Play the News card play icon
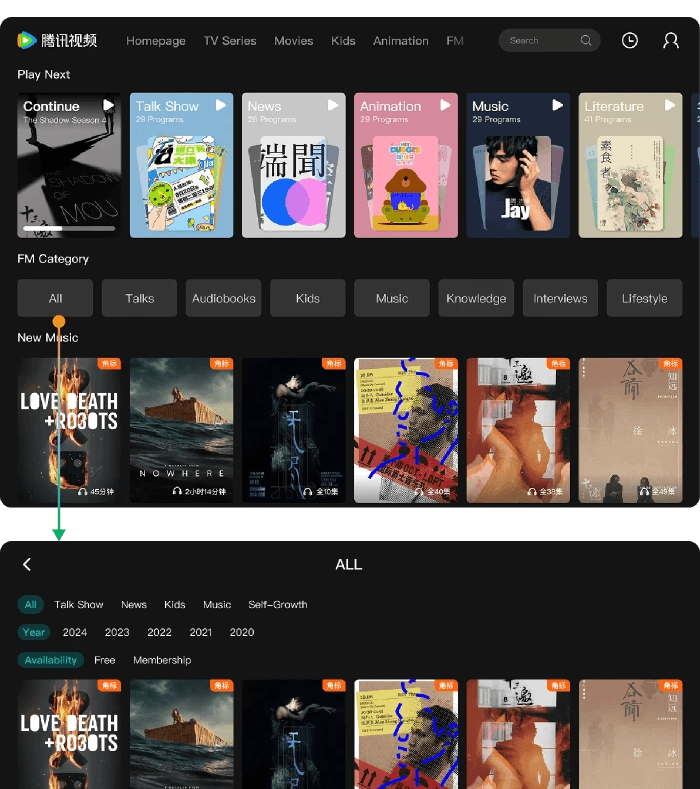The image size is (700, 789). click(333, 105)
